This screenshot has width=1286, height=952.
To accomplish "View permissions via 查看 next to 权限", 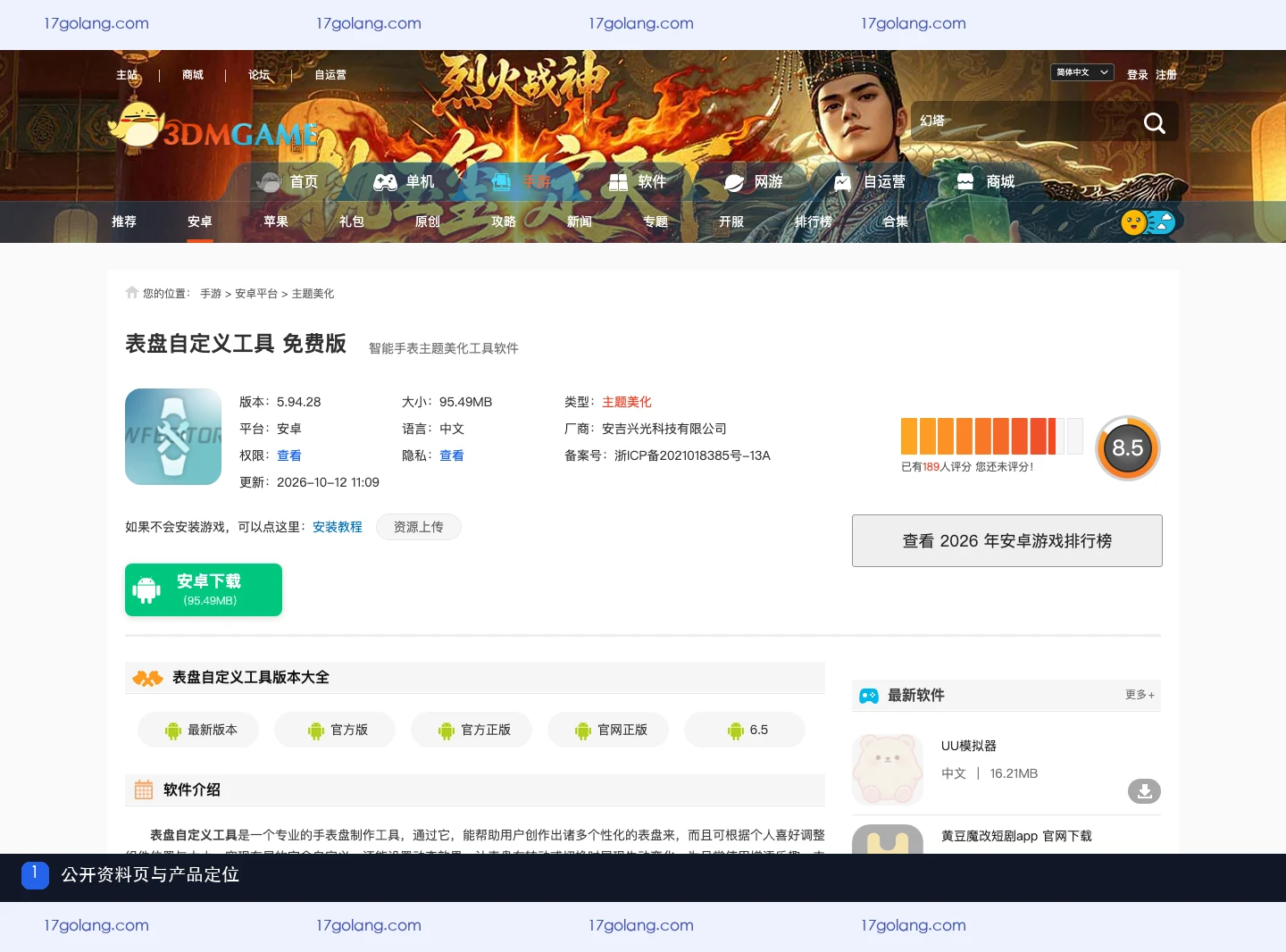I will tap(289, 455).
